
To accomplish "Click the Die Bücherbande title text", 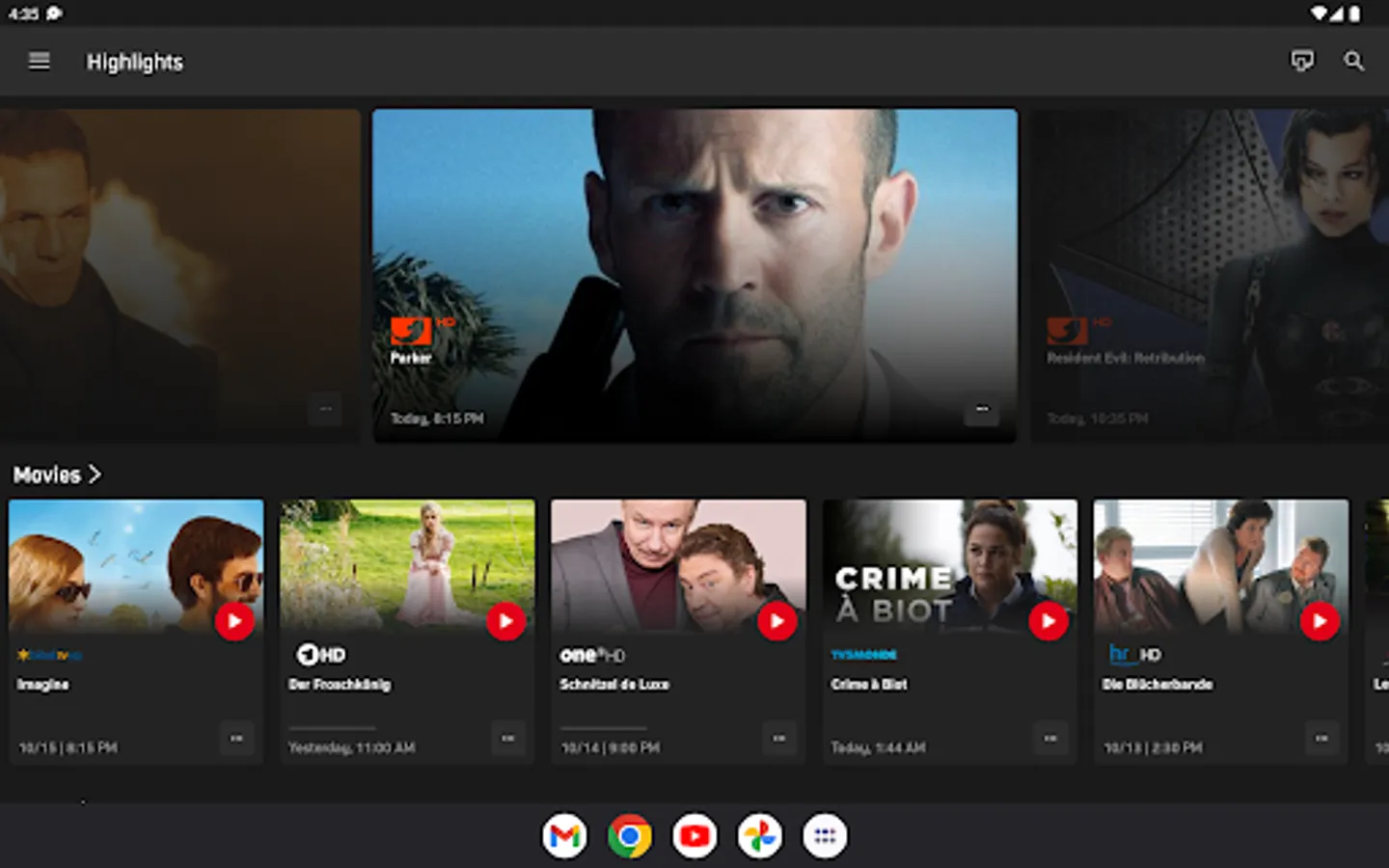I will 1158,684.
